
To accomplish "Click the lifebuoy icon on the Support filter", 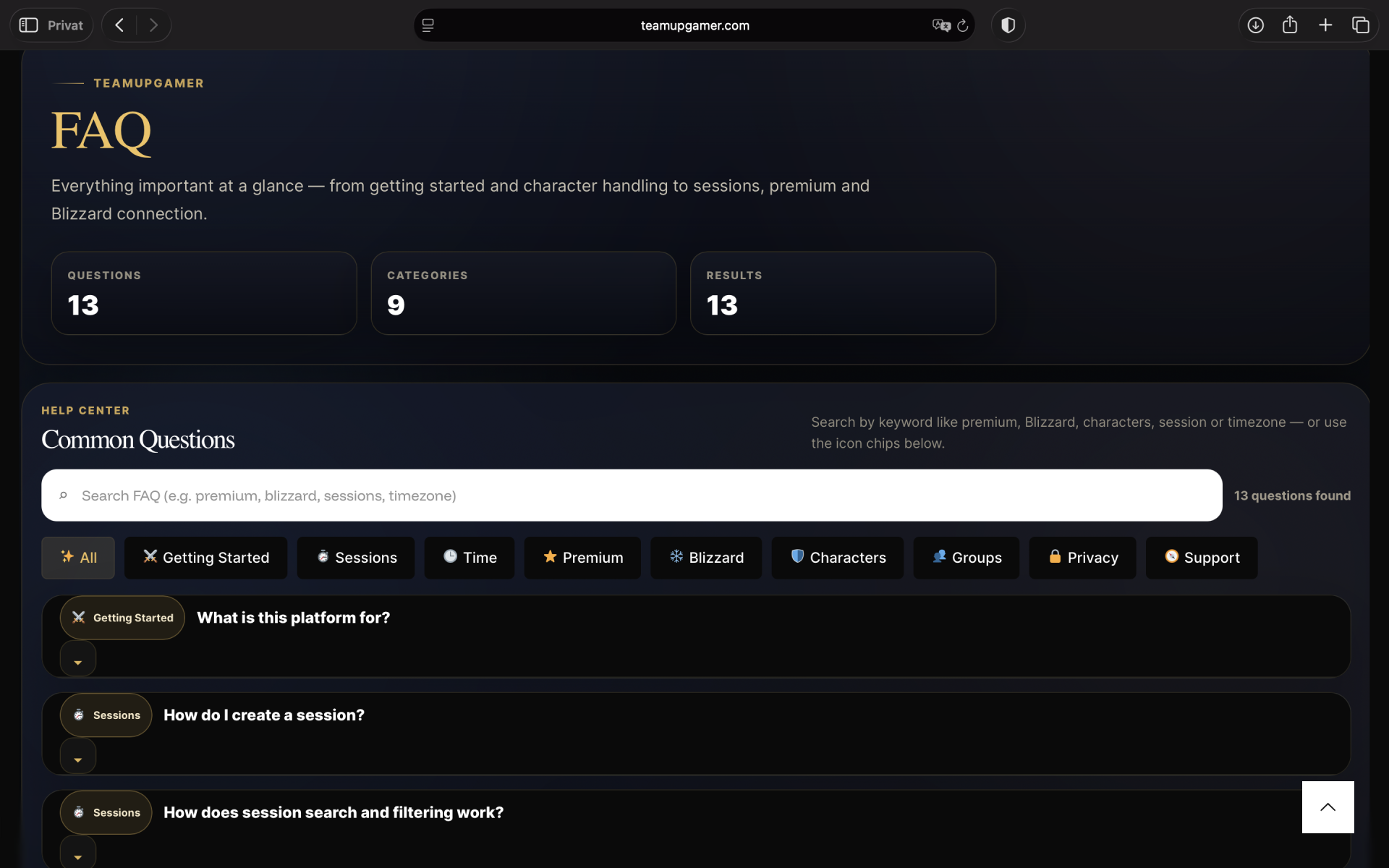I will tap(1172, 557).
